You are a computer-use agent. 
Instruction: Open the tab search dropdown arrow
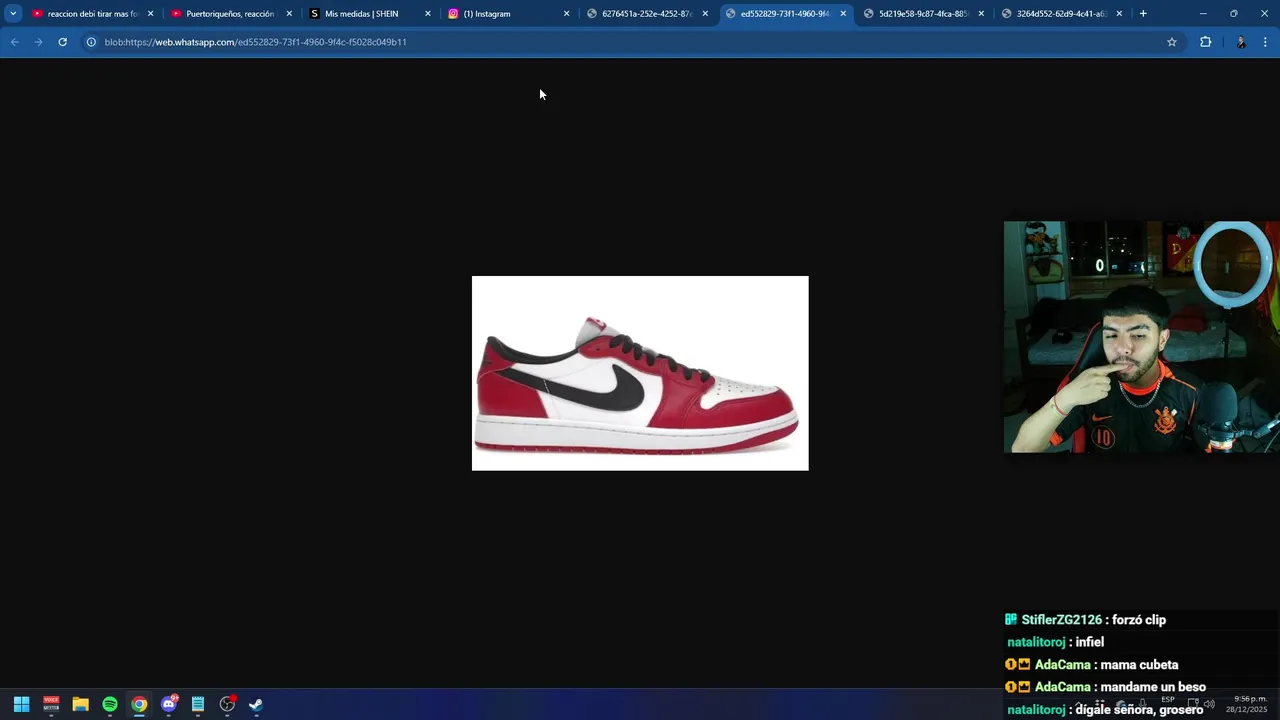[x=13, y=14]
